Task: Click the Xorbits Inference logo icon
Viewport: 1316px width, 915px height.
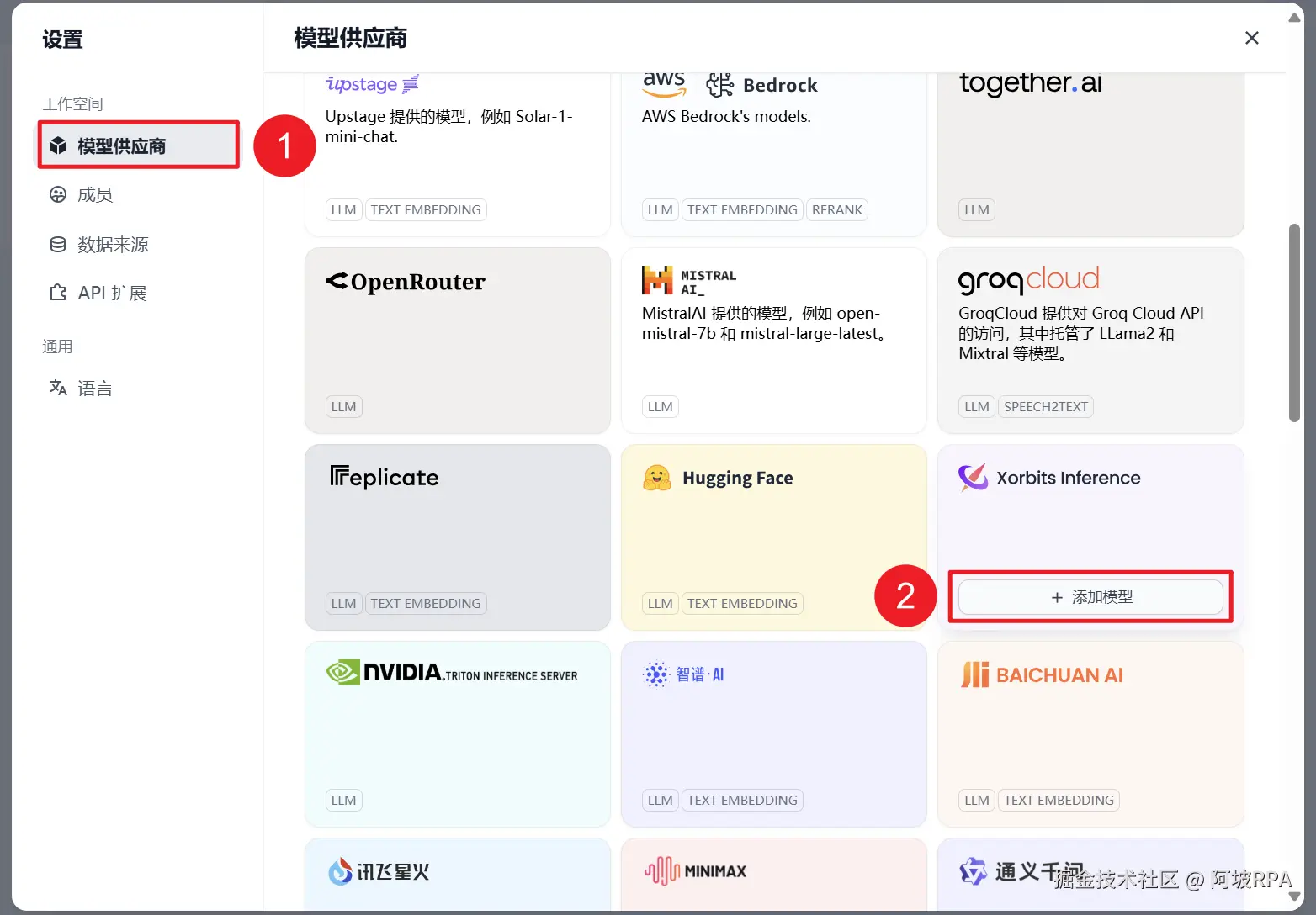Action: click(x=974, y=478)
